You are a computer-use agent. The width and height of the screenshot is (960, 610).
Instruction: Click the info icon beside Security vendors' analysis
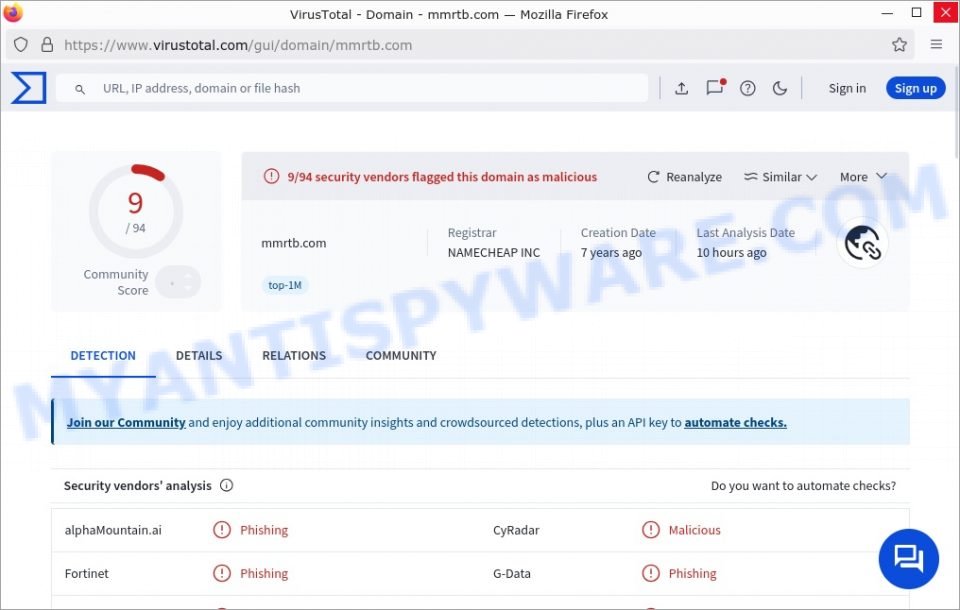[227, 485]
